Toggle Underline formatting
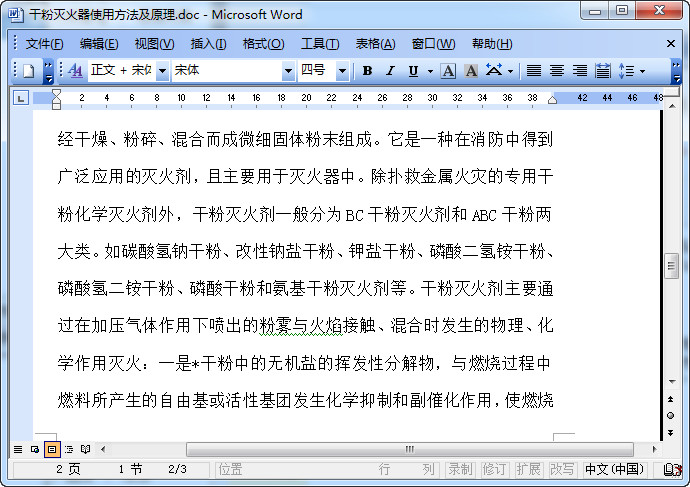Image resolution: width=690 pixels, height=487 pixels. pos(413,71)
